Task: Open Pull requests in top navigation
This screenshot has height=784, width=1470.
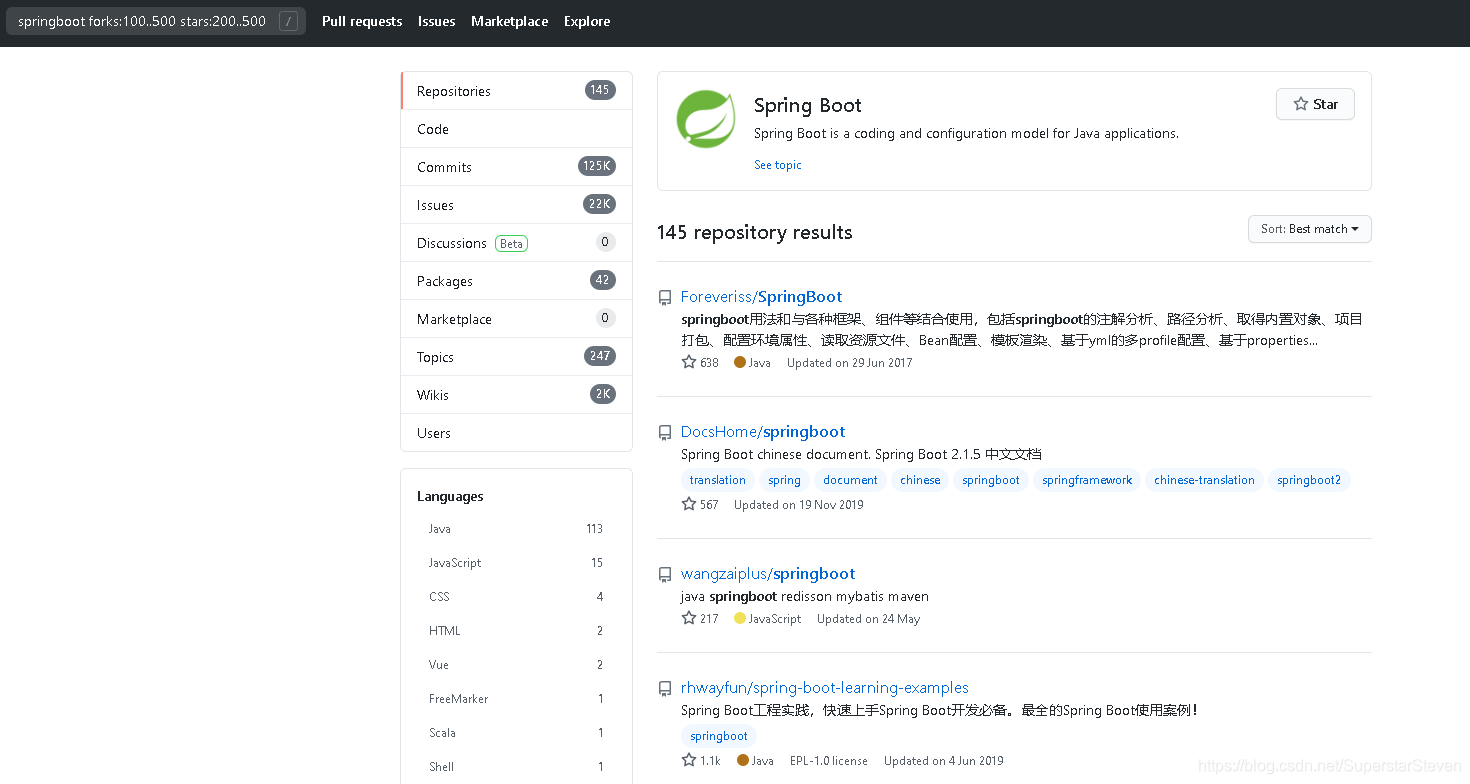Action: pos(362,21)
